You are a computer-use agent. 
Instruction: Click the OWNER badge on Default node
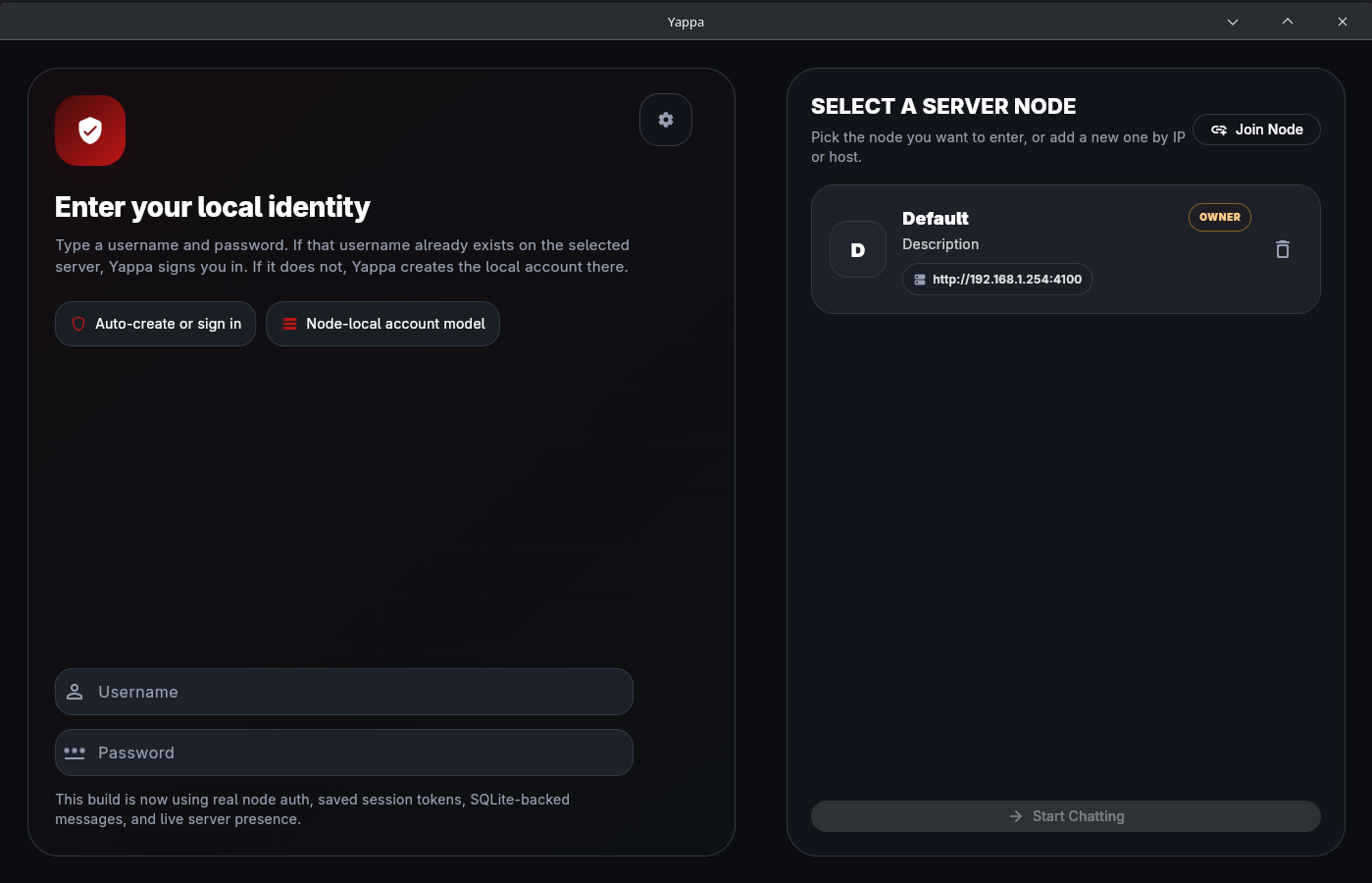pyautogui.click(x=1219, y=217)
